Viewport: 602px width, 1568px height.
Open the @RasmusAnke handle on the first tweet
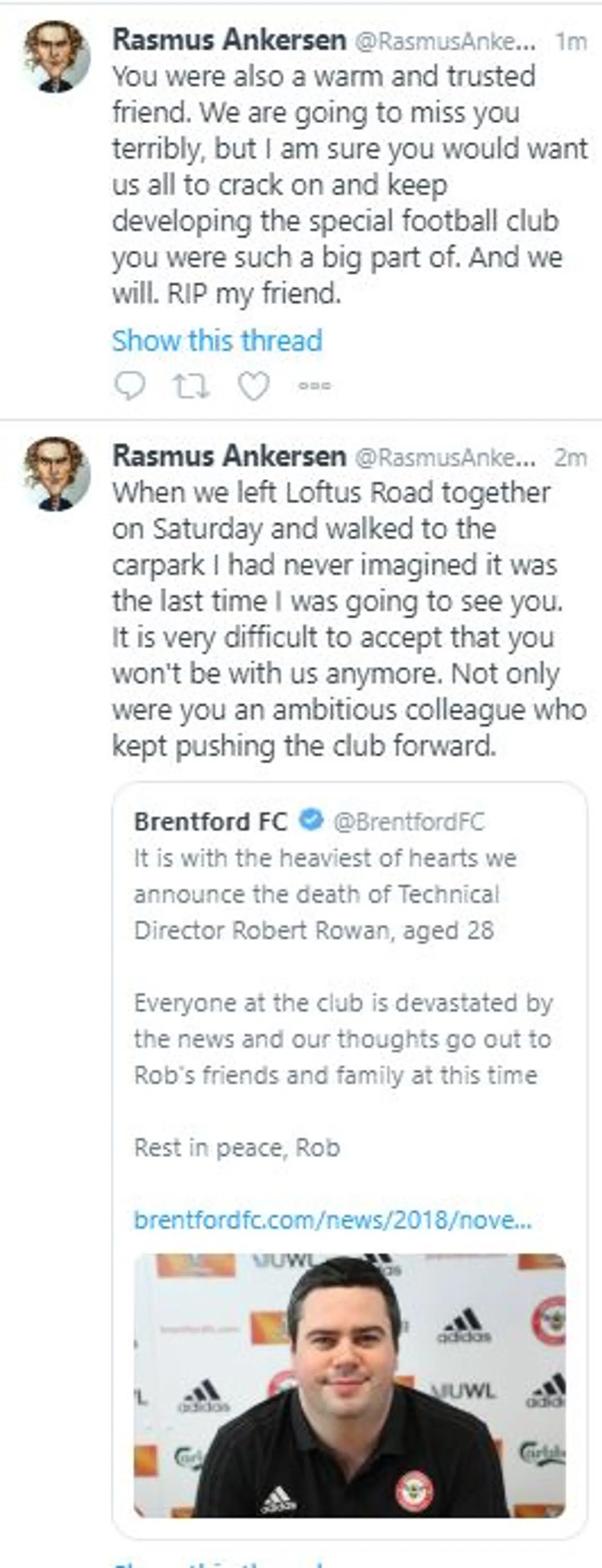click(x=444, y=41)
